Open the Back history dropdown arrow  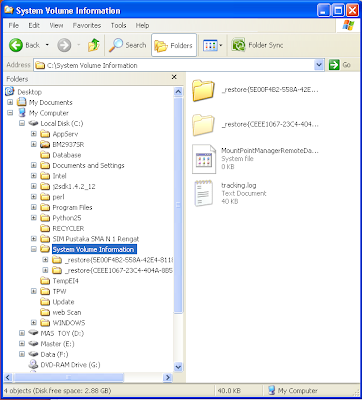coord(47,45)
